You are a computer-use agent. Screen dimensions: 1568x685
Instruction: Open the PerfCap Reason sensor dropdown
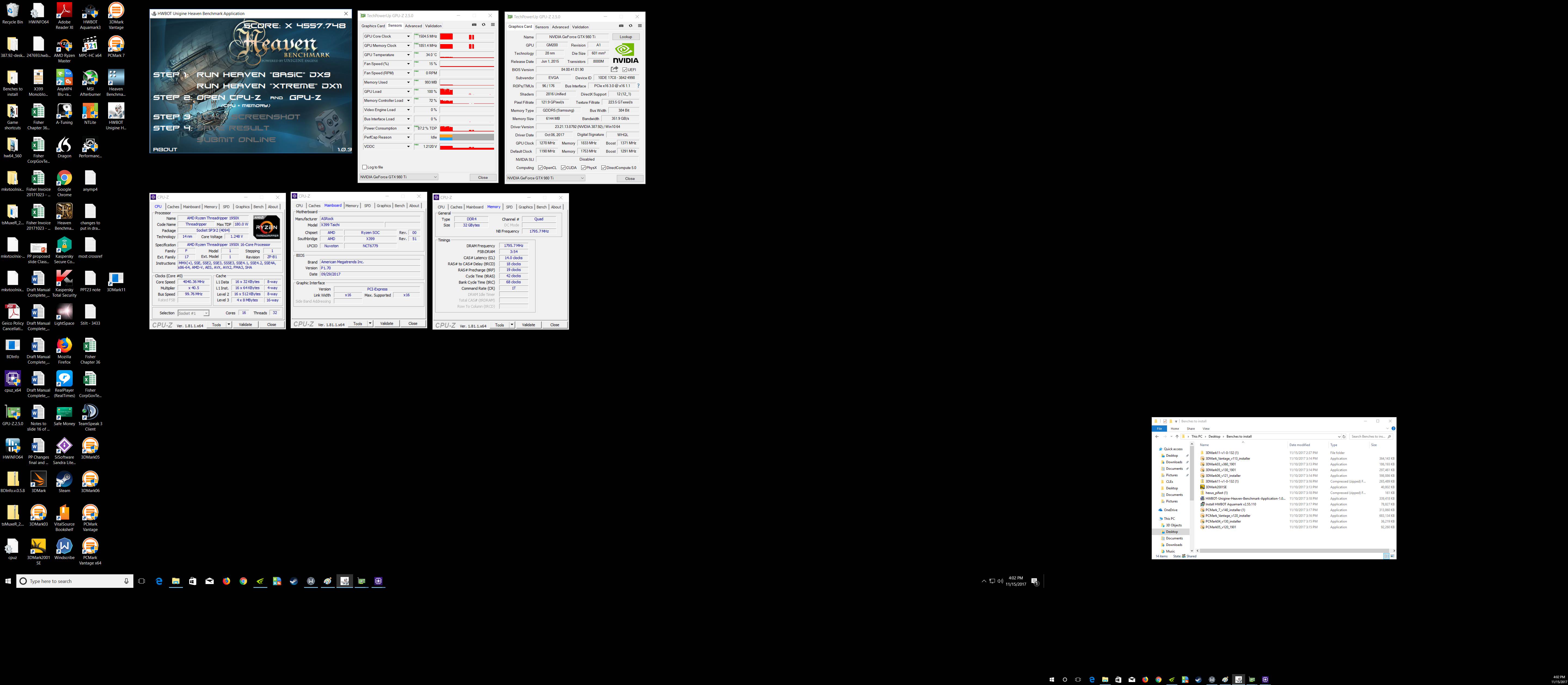point(408,137)
